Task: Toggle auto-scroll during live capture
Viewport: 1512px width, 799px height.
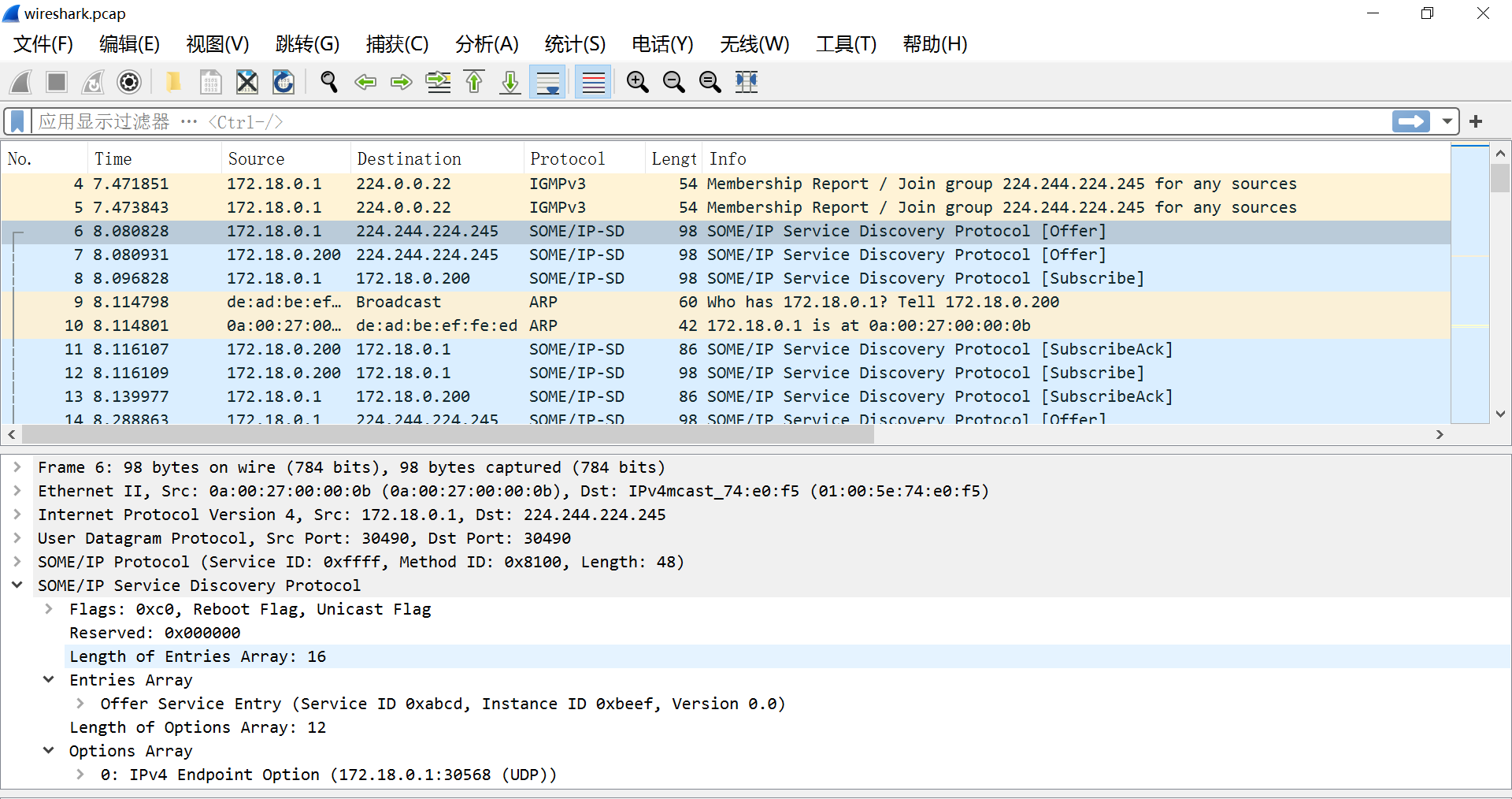Action: tap(547, 82)
